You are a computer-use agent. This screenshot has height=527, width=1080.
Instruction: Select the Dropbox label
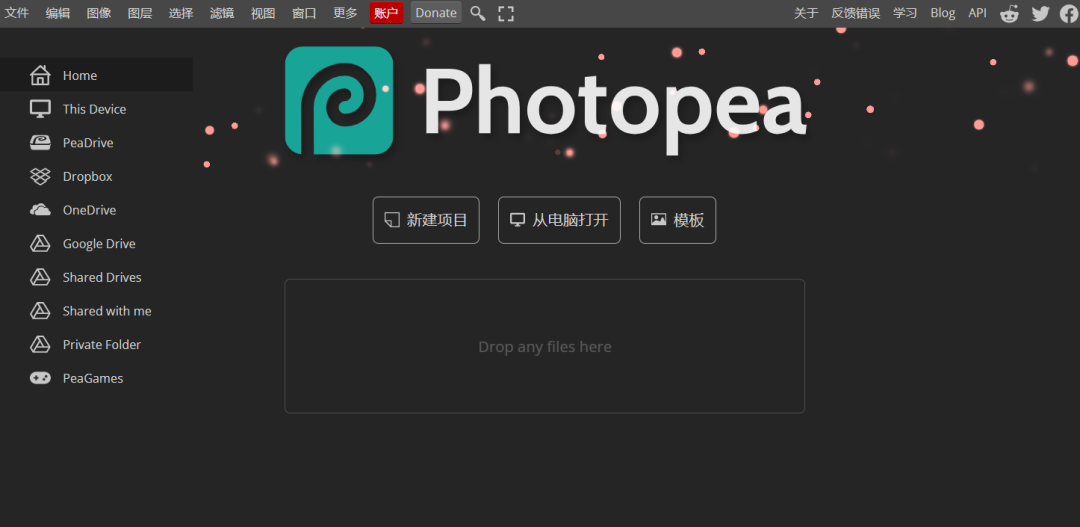point(87,176)
